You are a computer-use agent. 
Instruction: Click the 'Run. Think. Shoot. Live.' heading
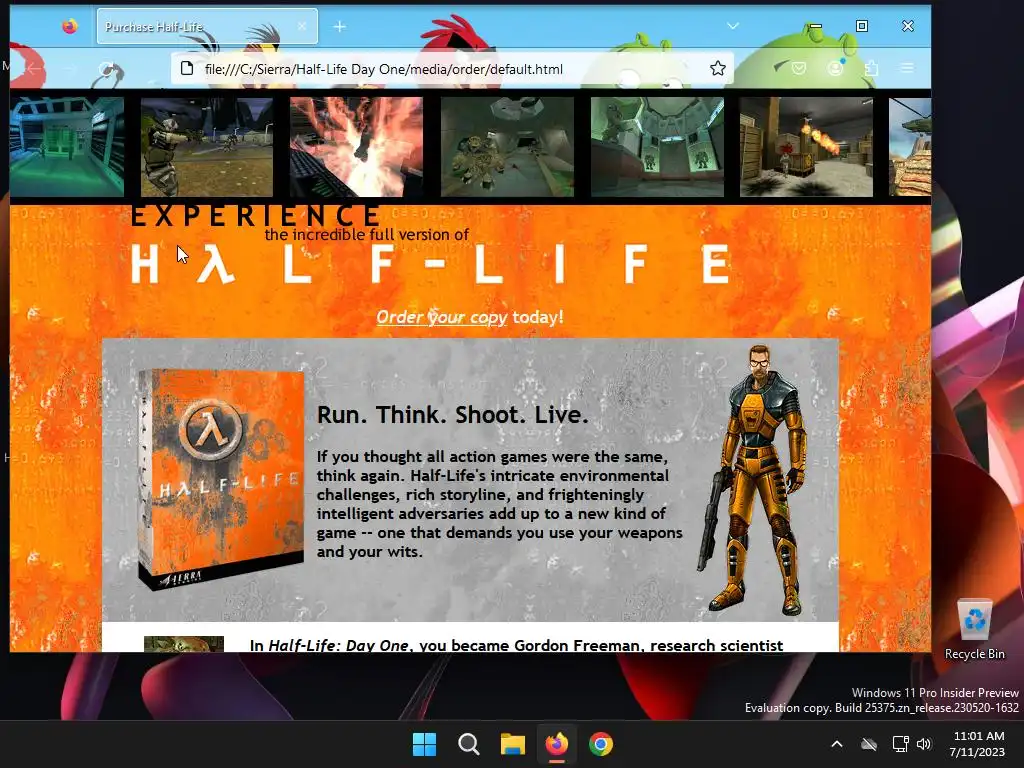coord(453,415)
